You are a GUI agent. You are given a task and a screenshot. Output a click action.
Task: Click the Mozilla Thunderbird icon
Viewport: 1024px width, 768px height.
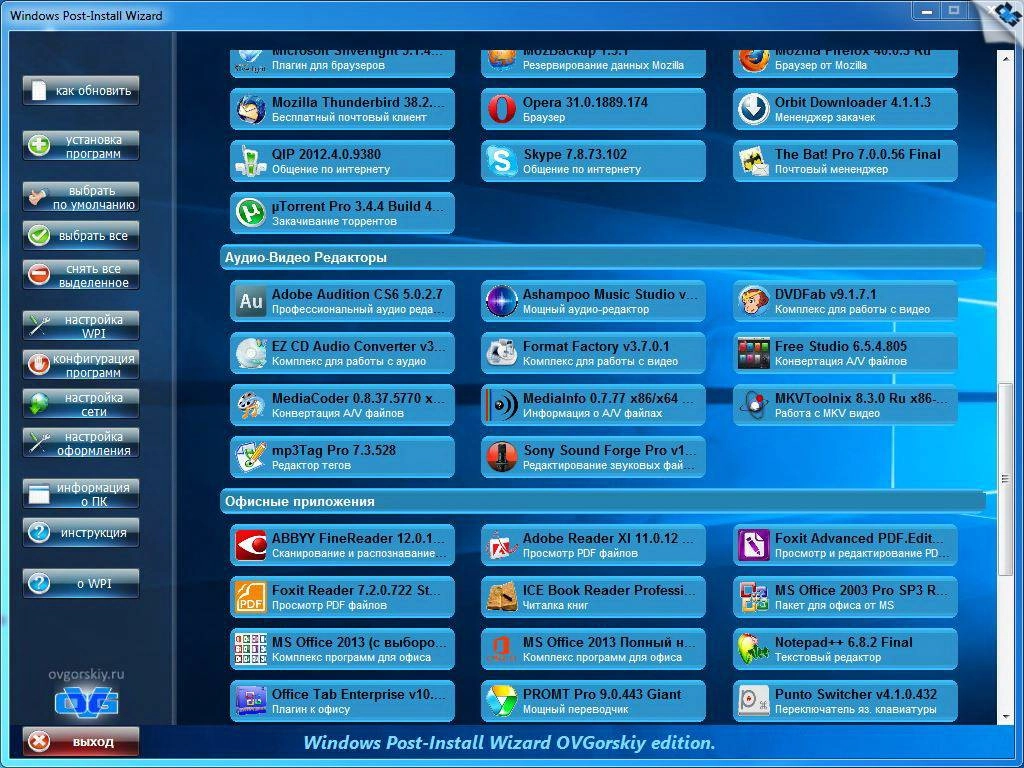(250, 109)
